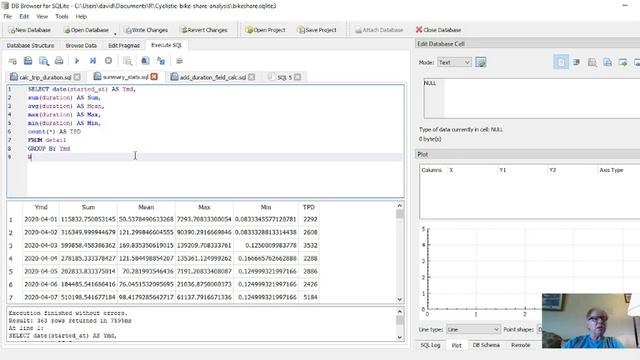Execute all SQL with play icon
Screen dimensions: 640x360
[x=77, y=61]
